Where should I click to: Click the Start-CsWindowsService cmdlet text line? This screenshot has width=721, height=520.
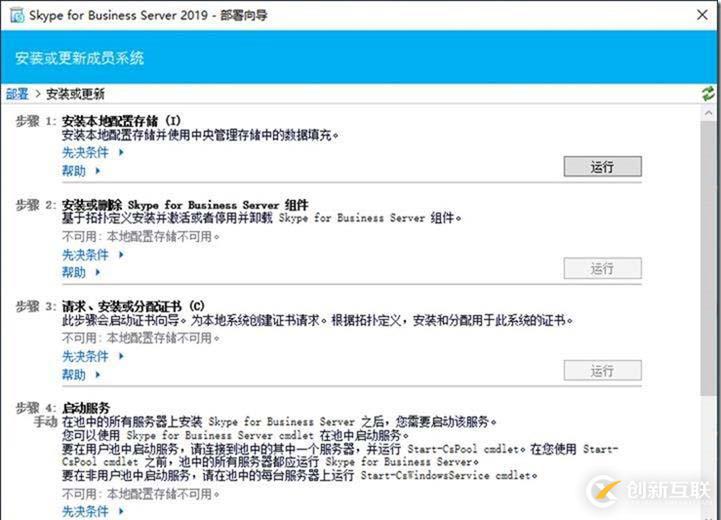(299, 475)
